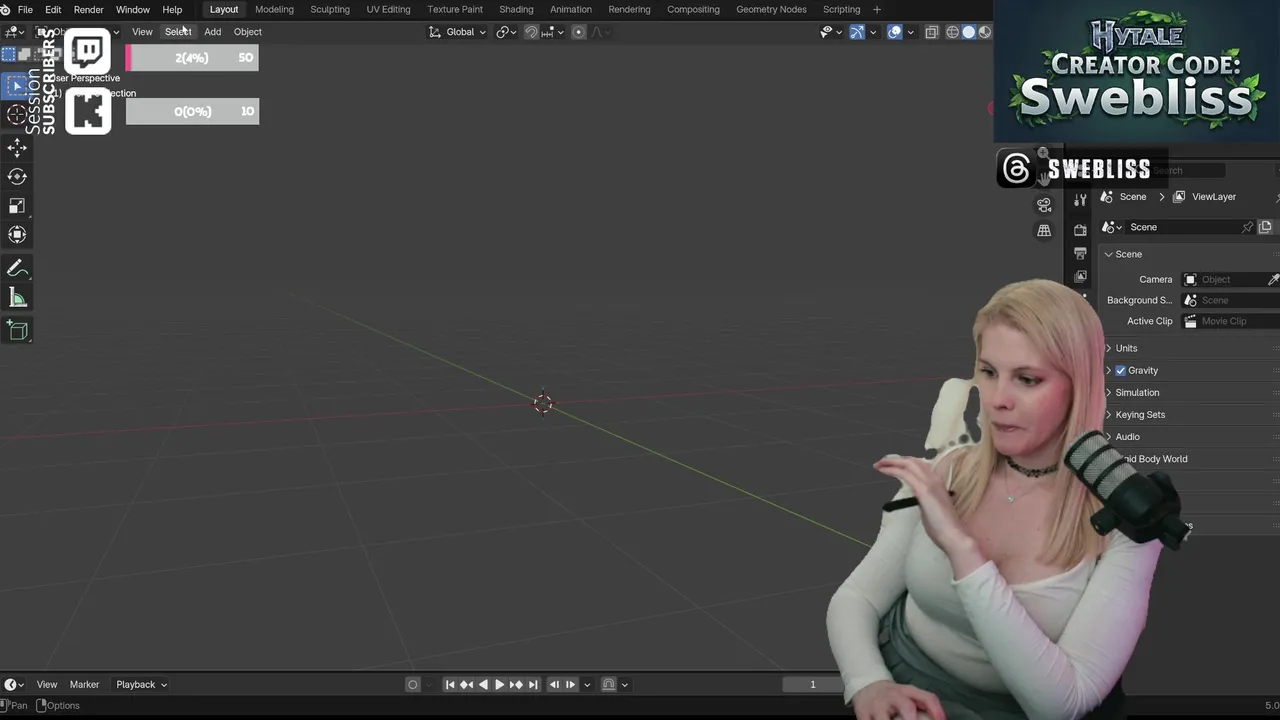This screenshot has height=720, width=1280.
Task: Open the Render menu
Action: pos(88,9)
